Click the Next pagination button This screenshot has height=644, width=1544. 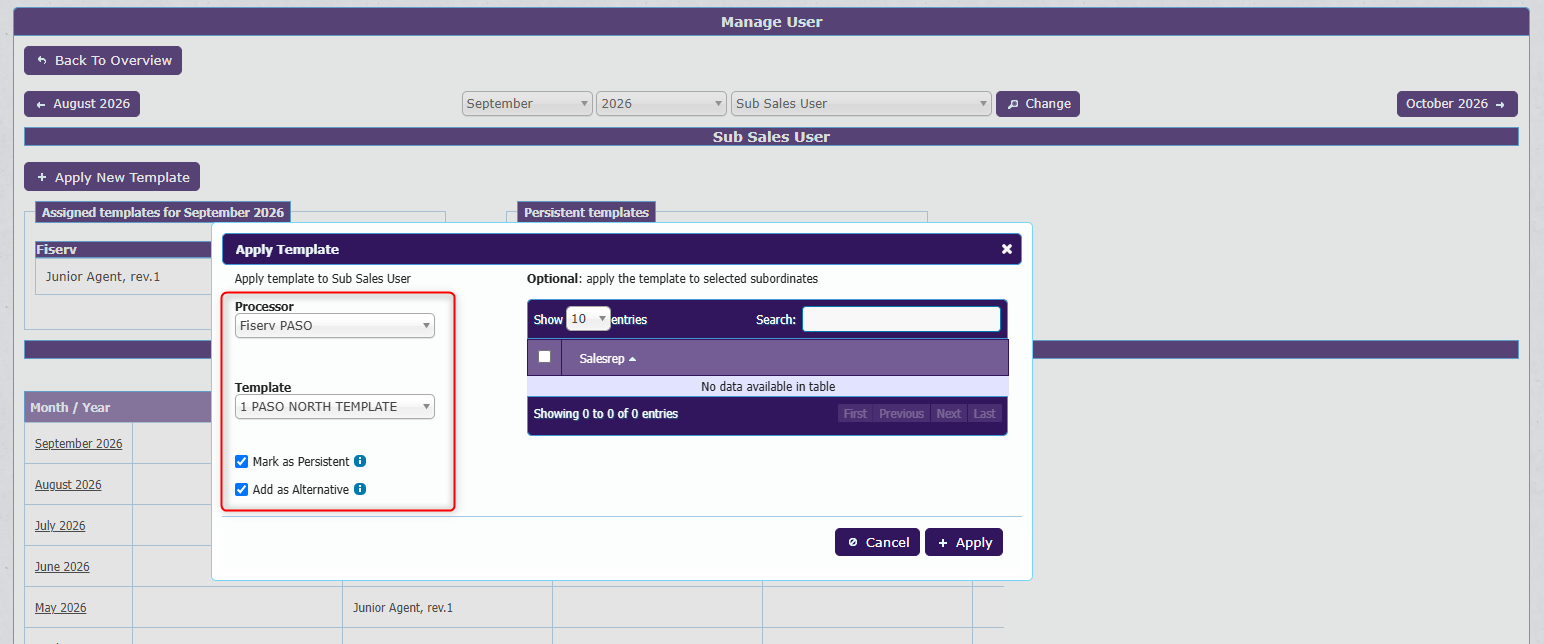coord(948,414)
